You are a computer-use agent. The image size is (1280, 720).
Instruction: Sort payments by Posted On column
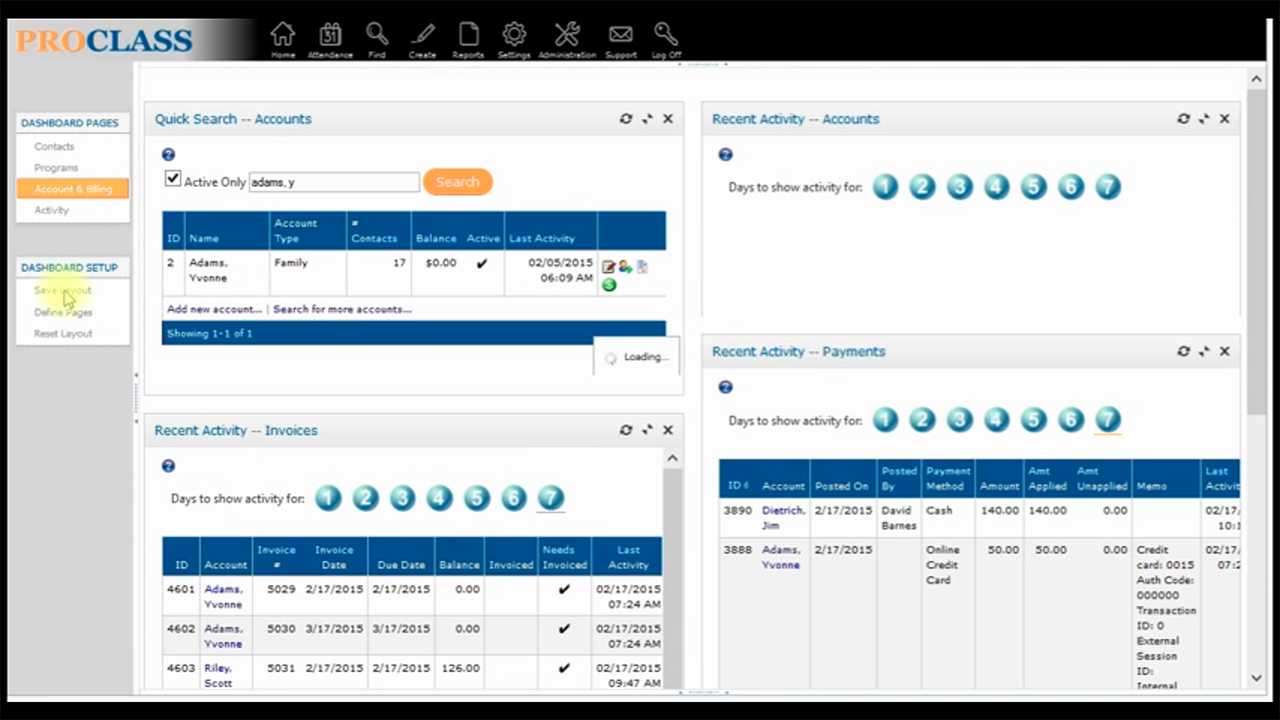[x=841, y=486]
